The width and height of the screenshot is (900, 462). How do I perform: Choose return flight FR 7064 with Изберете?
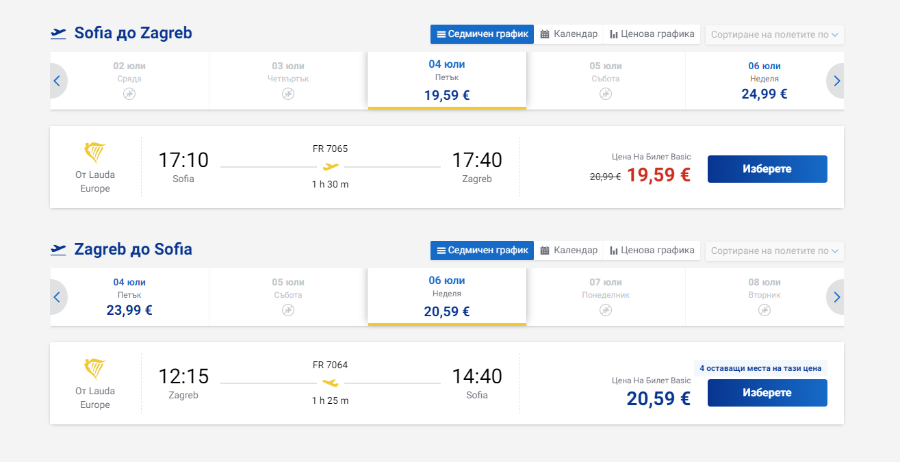767,393
